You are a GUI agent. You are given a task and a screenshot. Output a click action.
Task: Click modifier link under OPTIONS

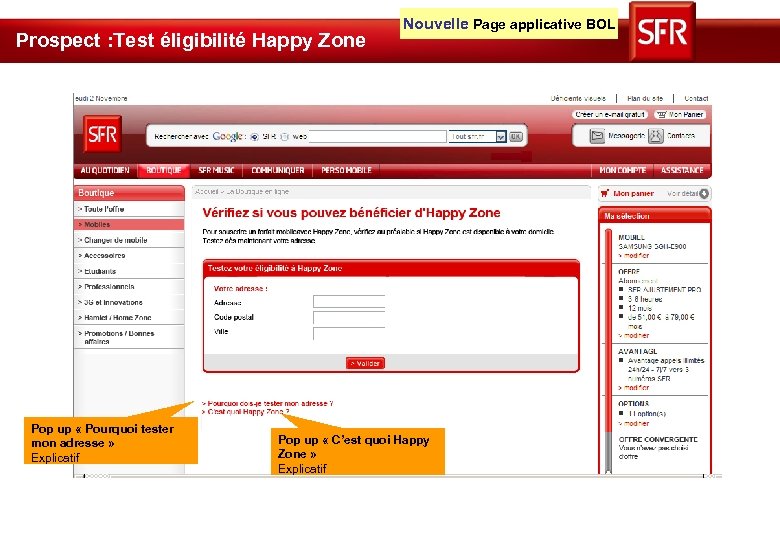[634, 424]
